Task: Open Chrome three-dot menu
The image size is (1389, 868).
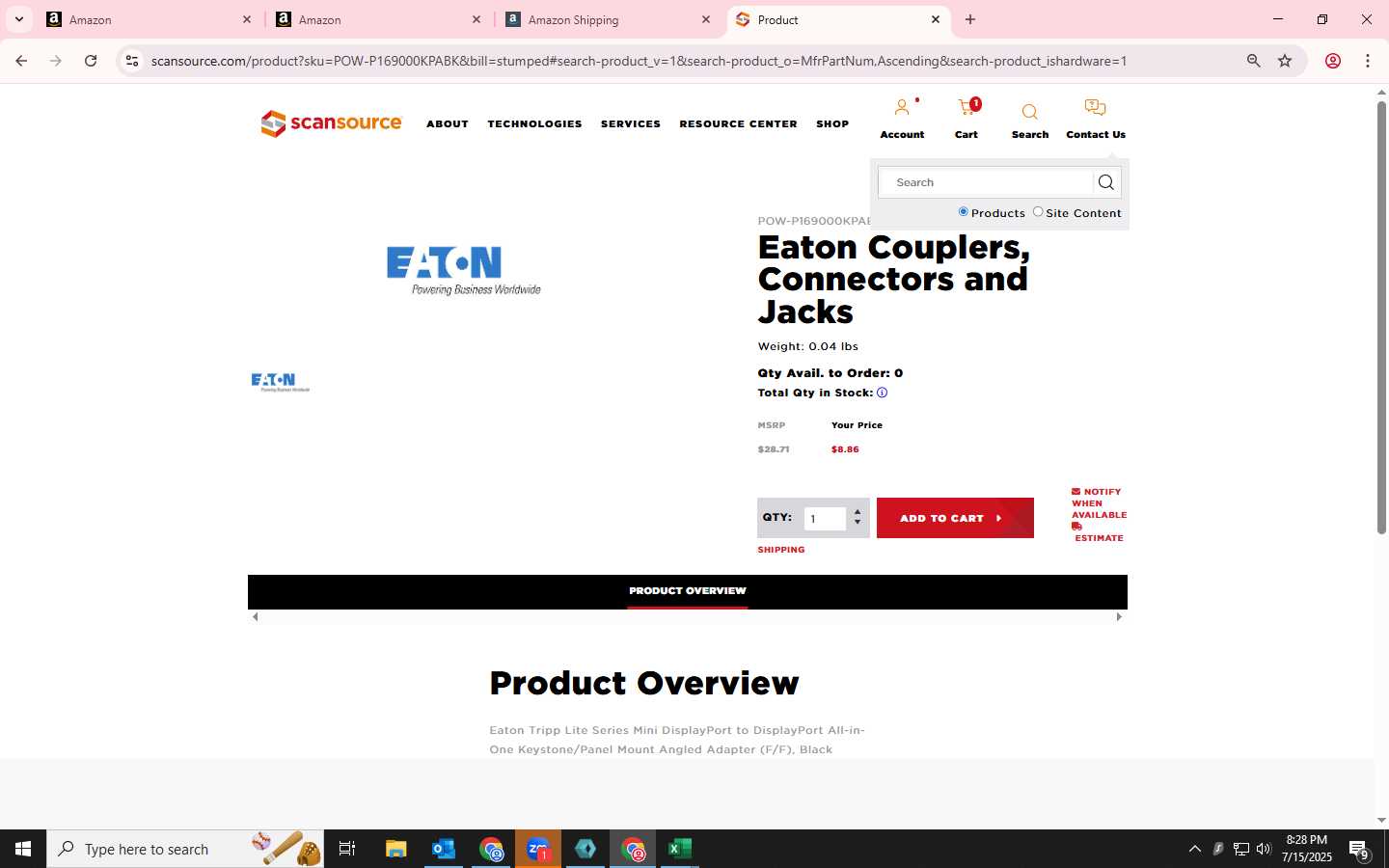Action: coord(1368,61)
